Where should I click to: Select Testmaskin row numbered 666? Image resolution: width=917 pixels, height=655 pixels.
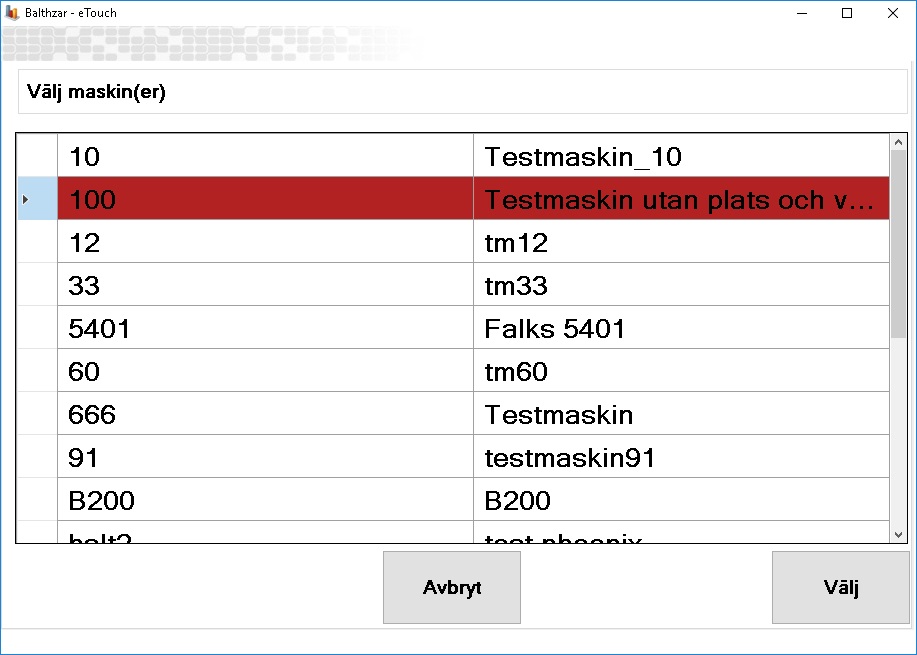click(265, 415)
